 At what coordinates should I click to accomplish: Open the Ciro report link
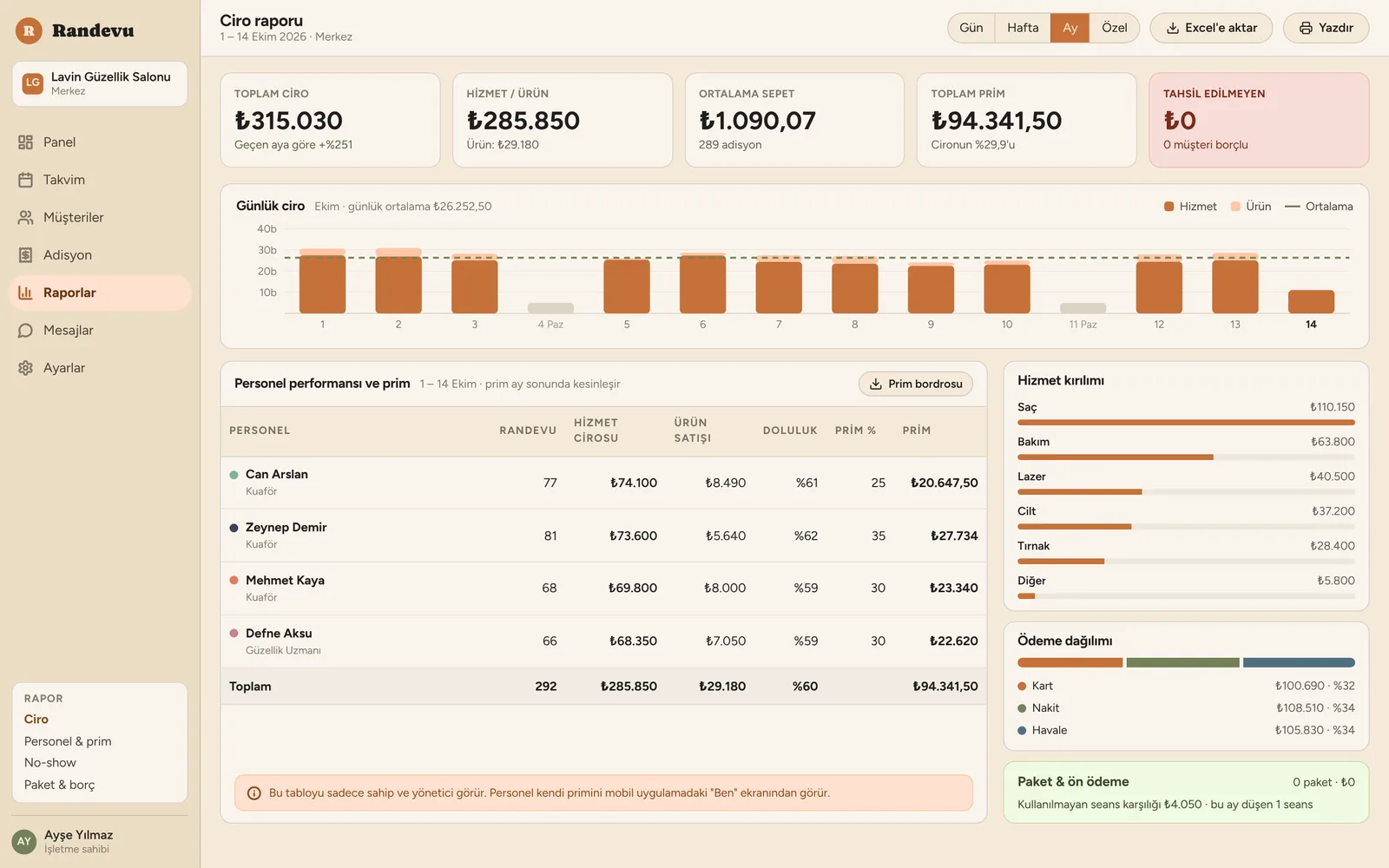[36, 719]
